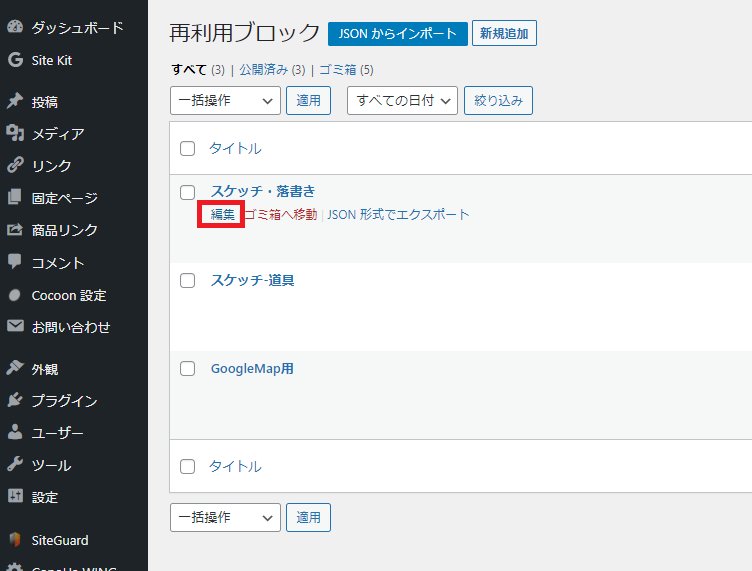The height and width of the screenshot is (571, 752).
Task: Click the person icon beside ユーザー
Action: click(15, 432)
